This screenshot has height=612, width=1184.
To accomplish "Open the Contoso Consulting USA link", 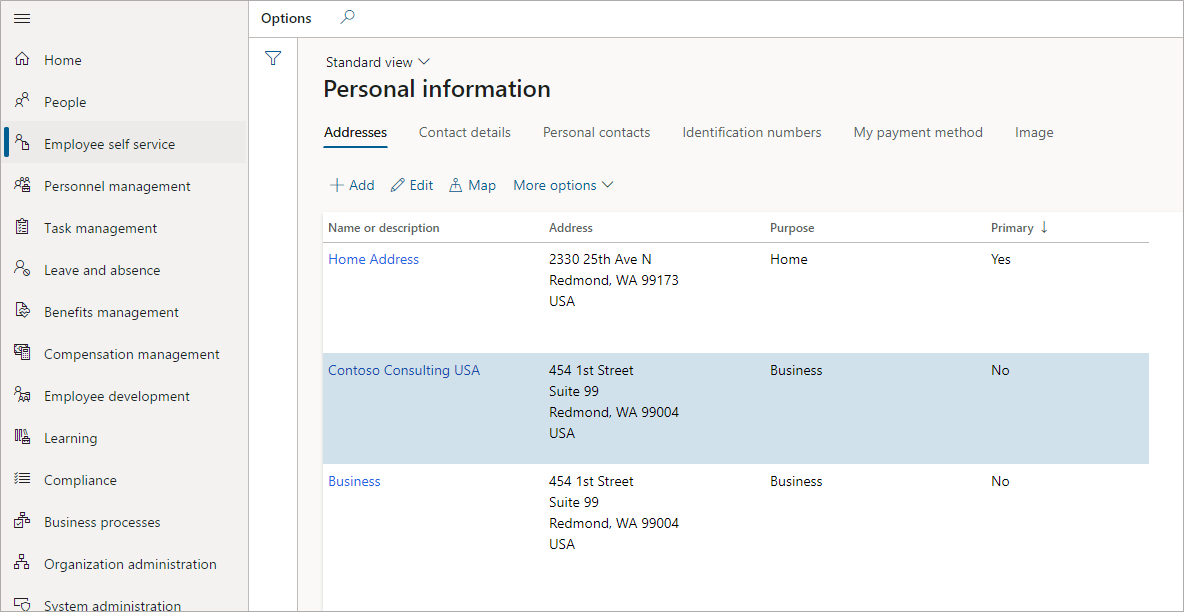I will (404, 370).
